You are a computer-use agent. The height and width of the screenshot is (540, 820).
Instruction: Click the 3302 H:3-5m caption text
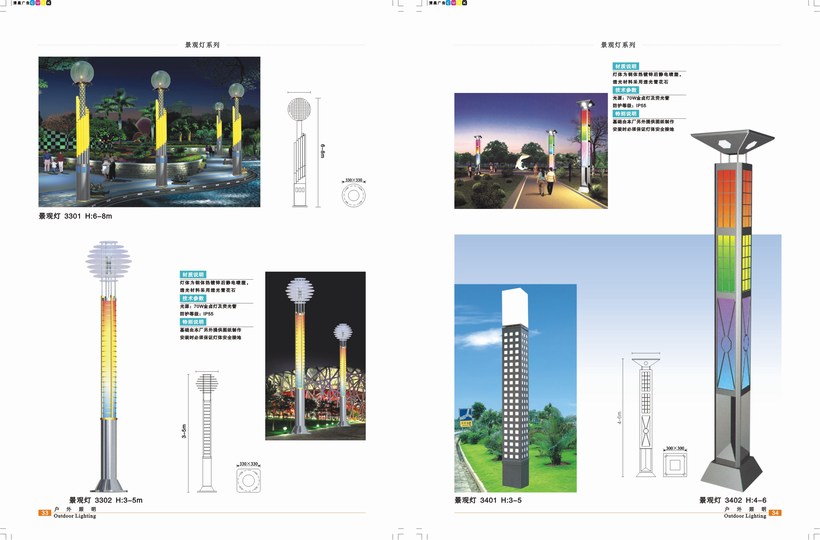click(x=105, y=500)
